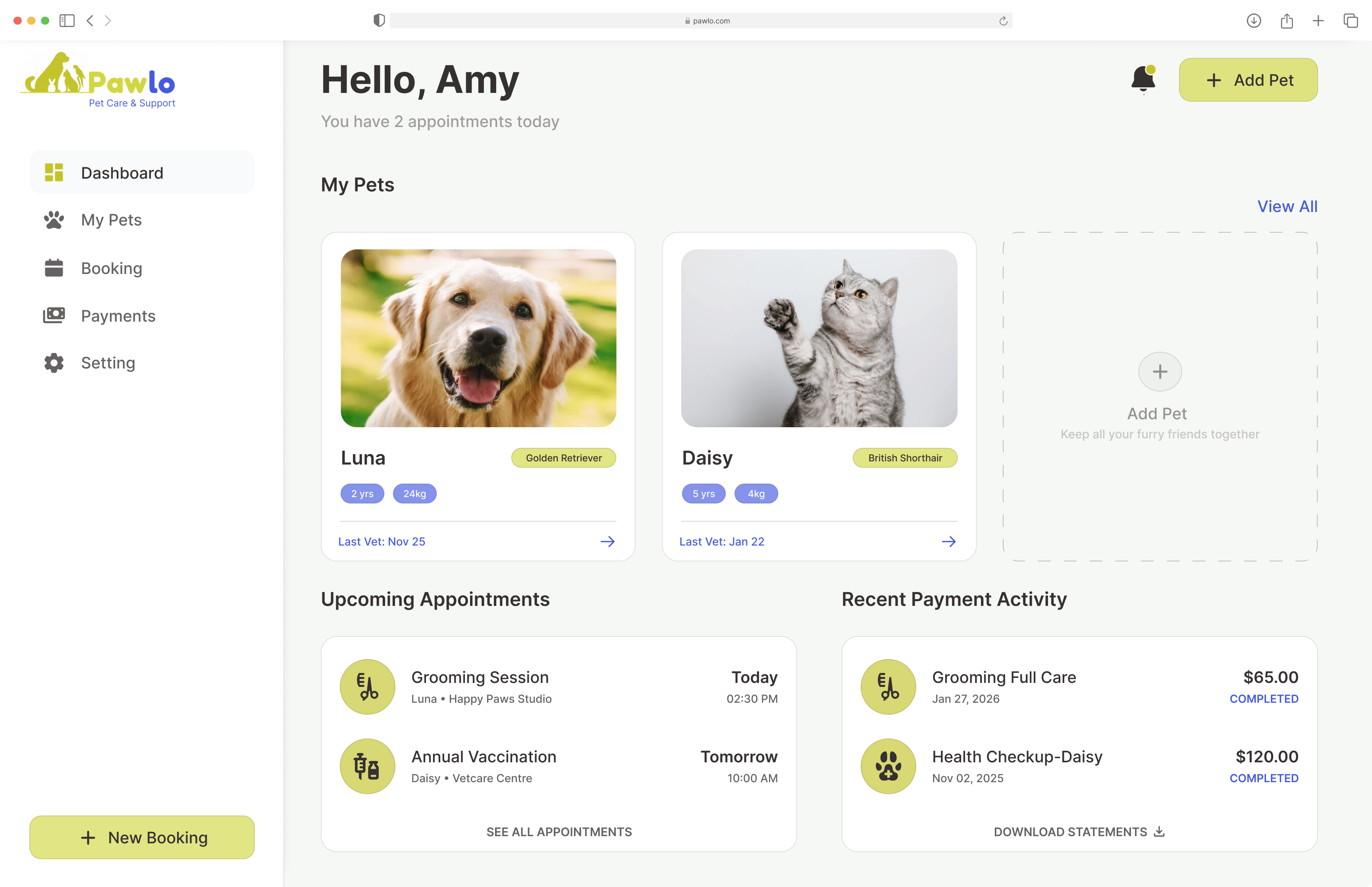
Task: Select Dashboard in the sidebar menu
Action: click(x=122, y=172)
